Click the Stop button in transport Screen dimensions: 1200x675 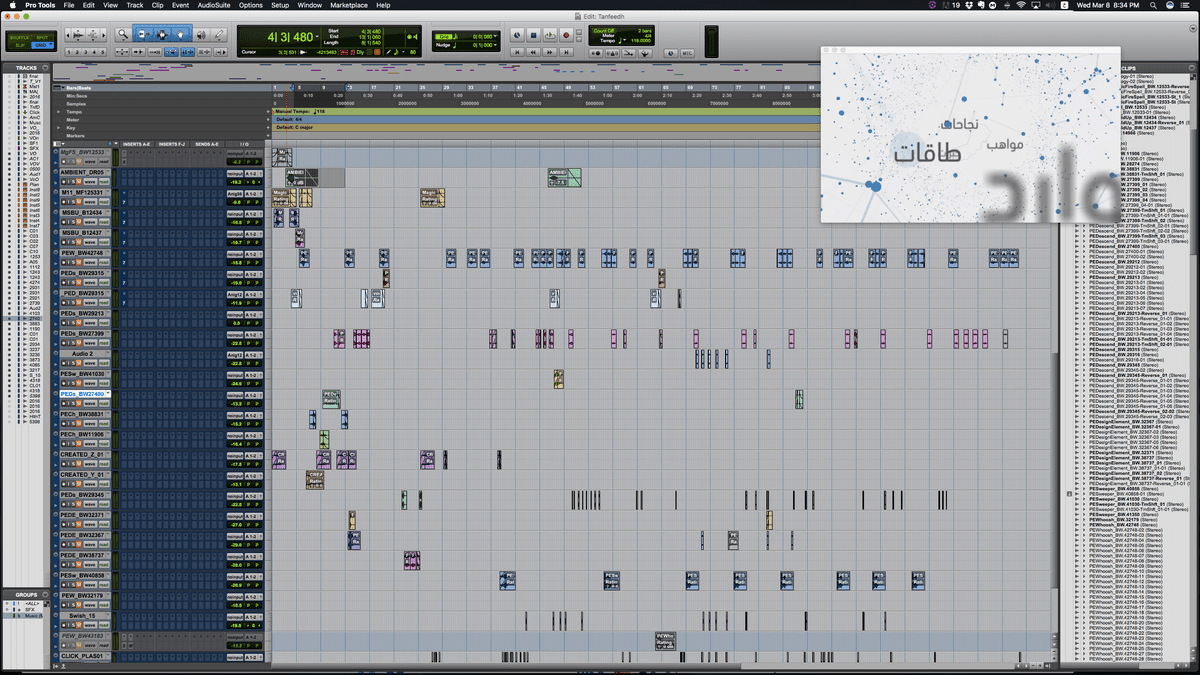(534, 35)
